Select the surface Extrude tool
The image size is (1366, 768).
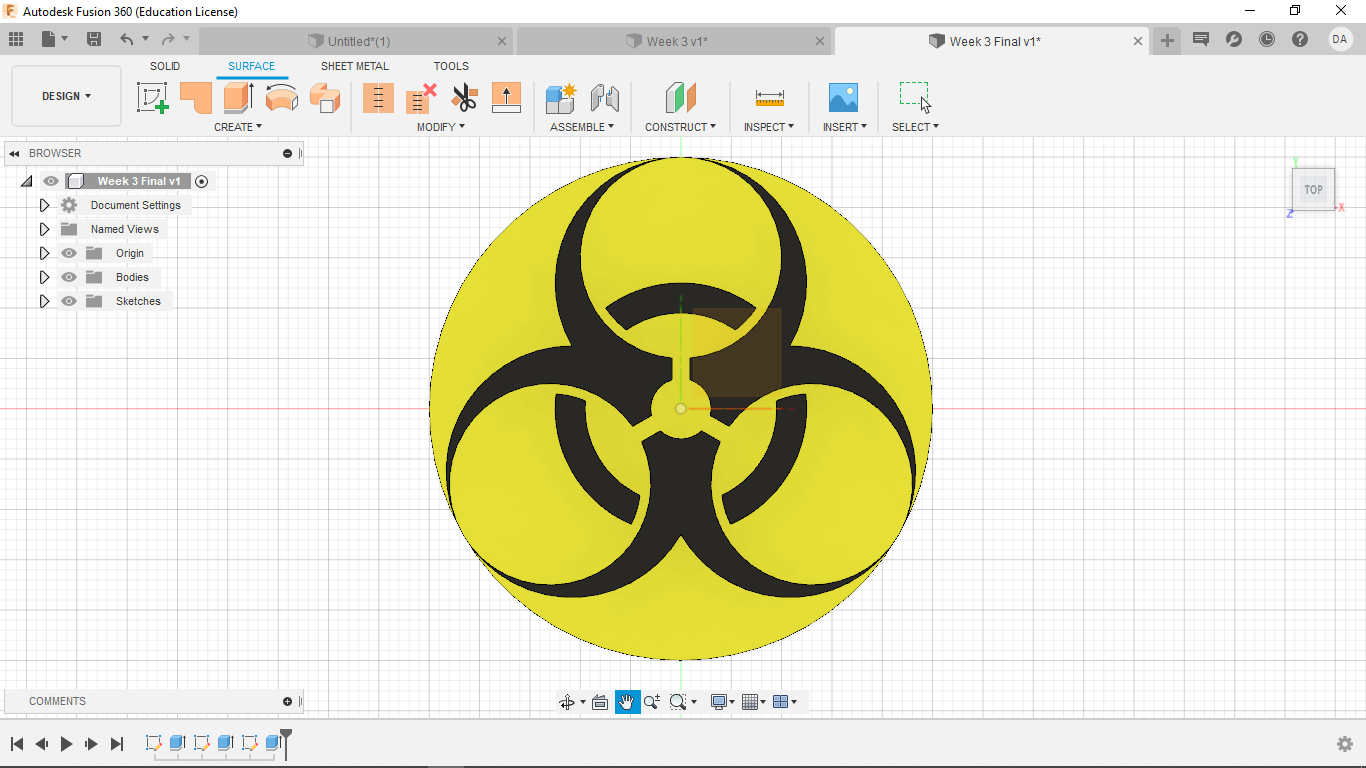[239, 97]
